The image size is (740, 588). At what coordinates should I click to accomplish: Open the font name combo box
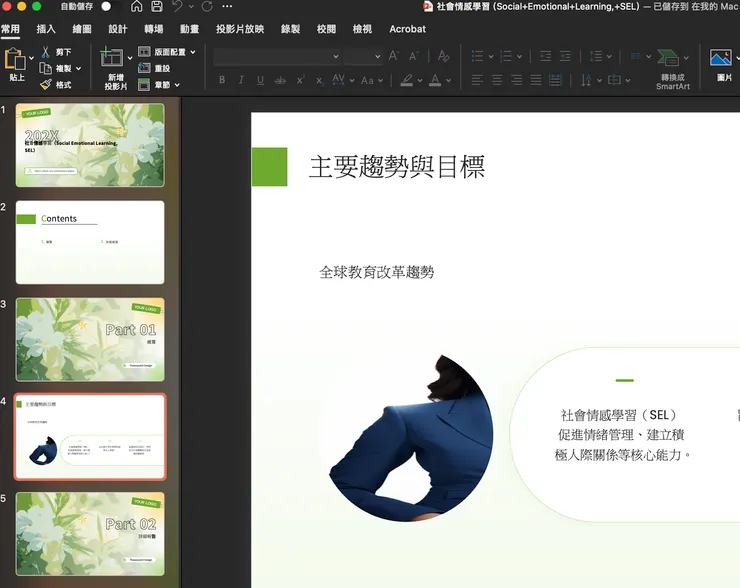pyautogui.click(x=277, y=57)
